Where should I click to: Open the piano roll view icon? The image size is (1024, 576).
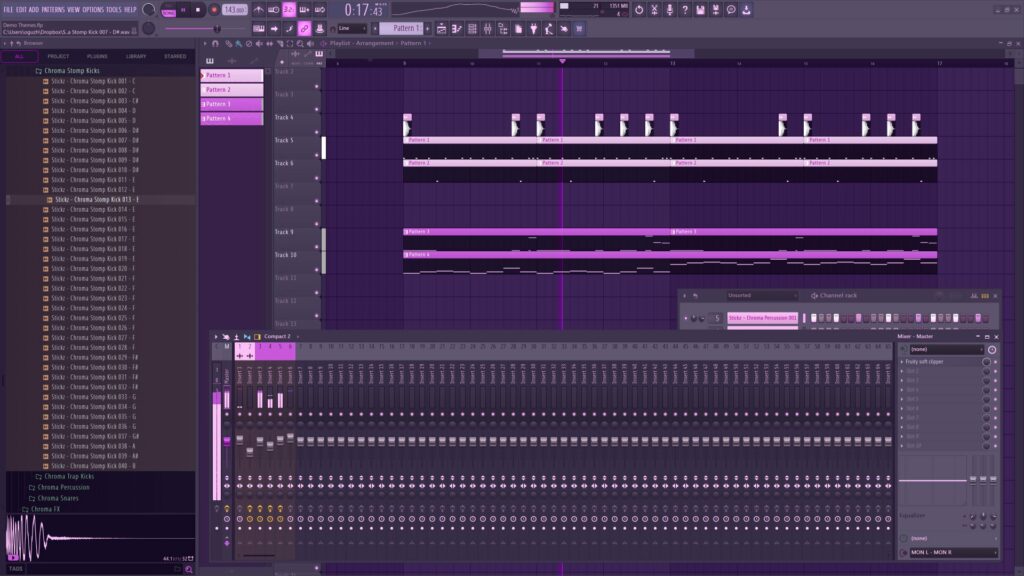point(456,29)
